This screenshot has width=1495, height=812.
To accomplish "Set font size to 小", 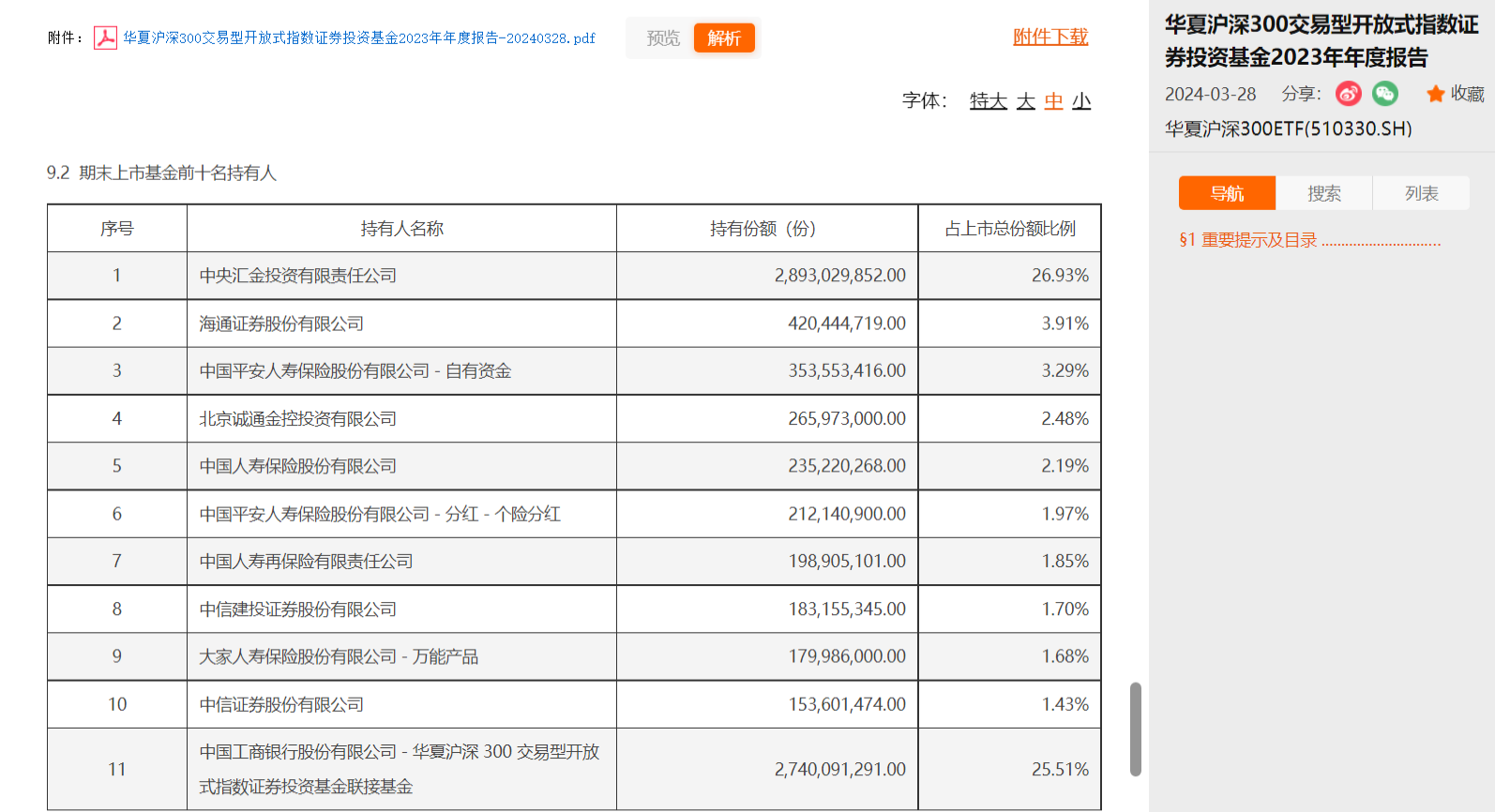I will point(1081,101).
